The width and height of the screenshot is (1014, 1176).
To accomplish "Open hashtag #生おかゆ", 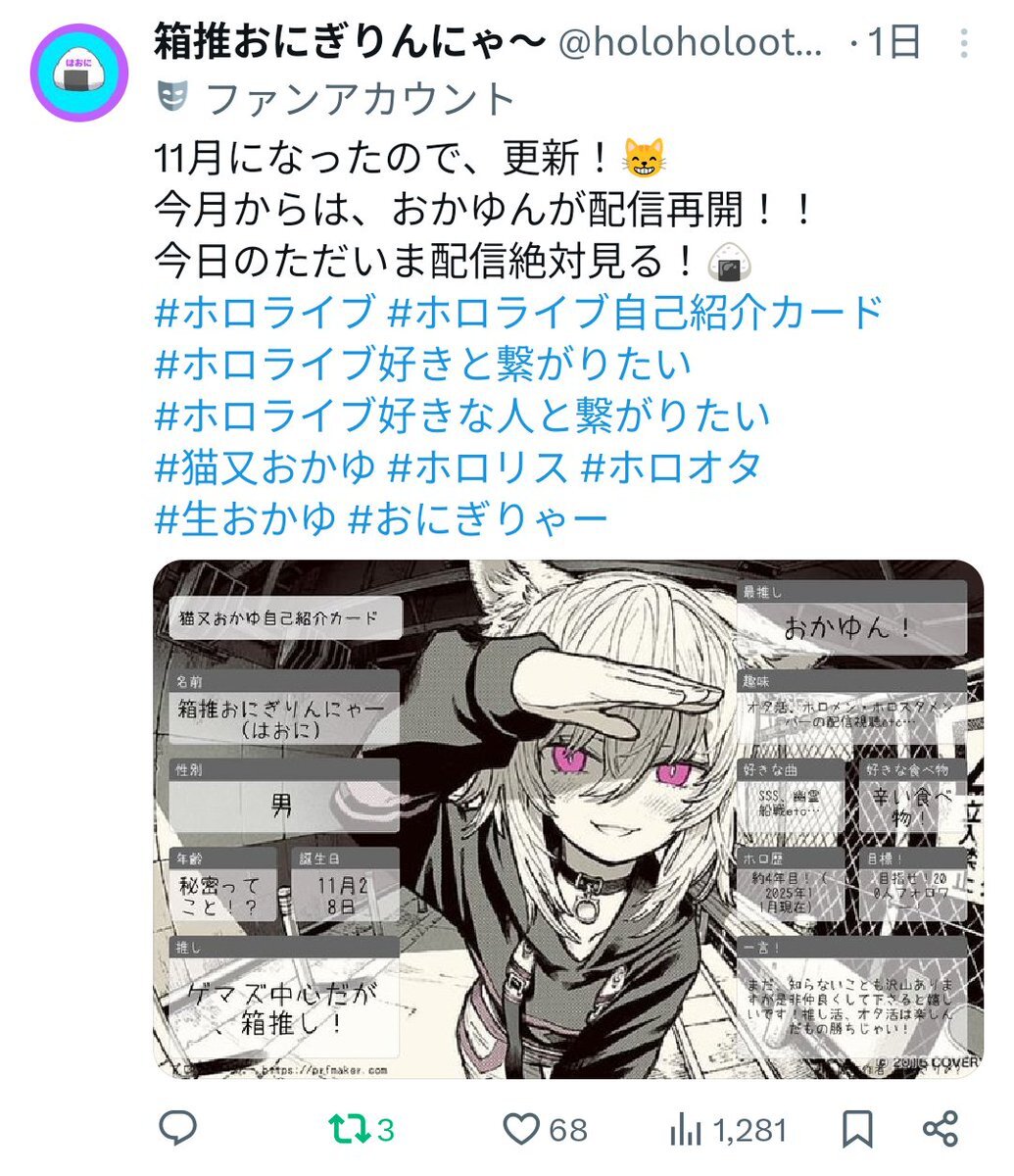I will tap(246, 518).
